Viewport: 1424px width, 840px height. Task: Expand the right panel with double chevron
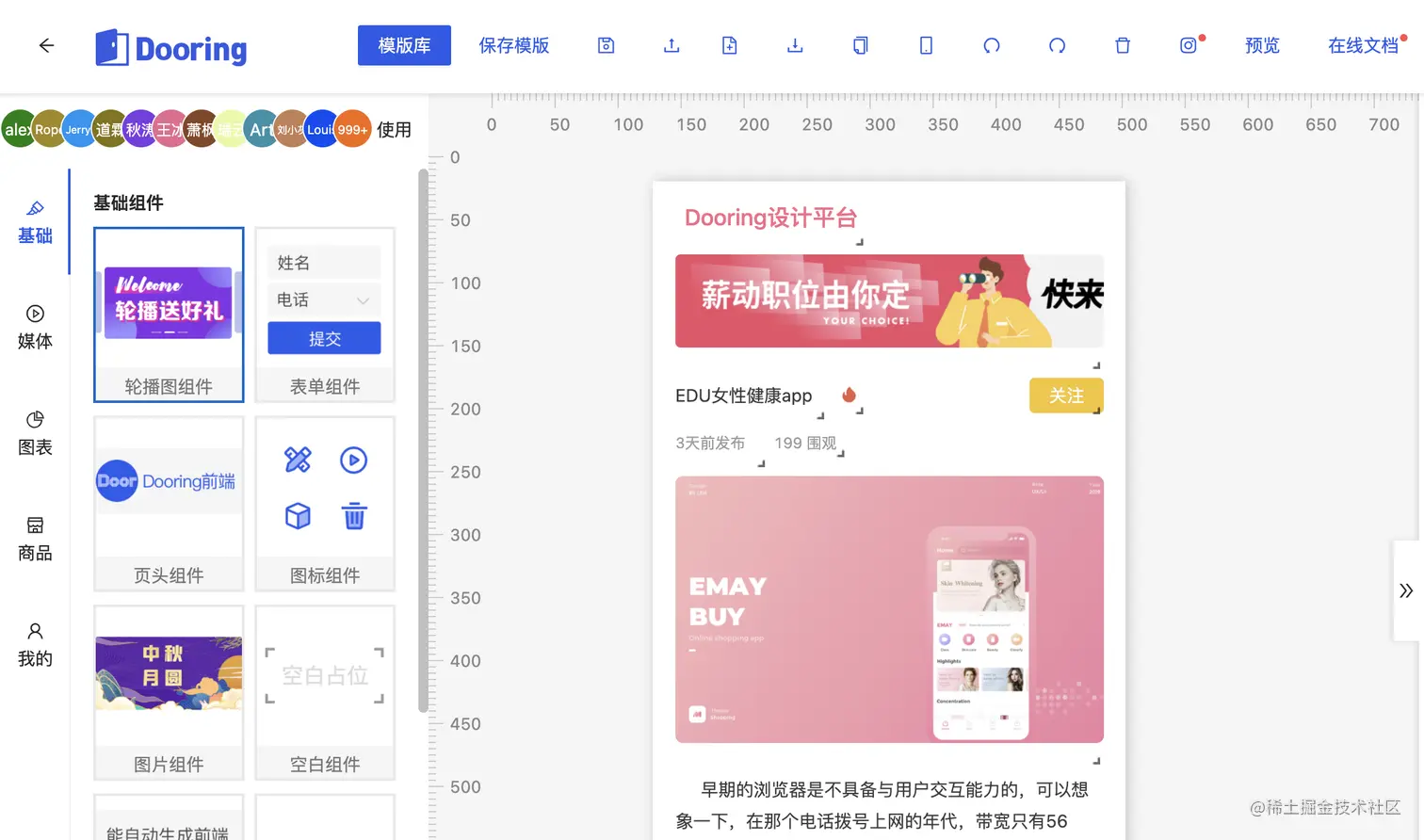coord(1406,590)
